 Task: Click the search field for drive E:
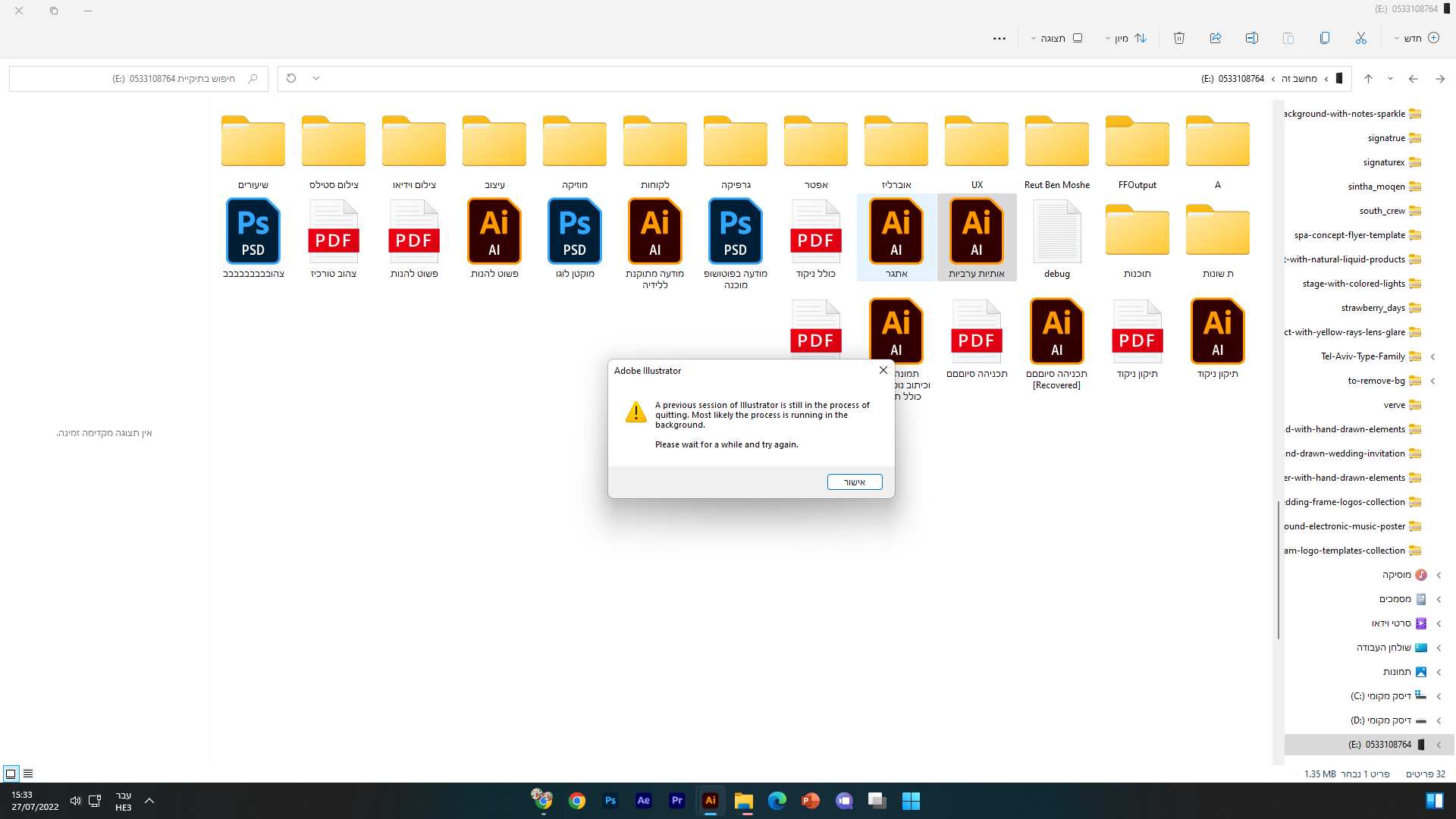point(136,79)
